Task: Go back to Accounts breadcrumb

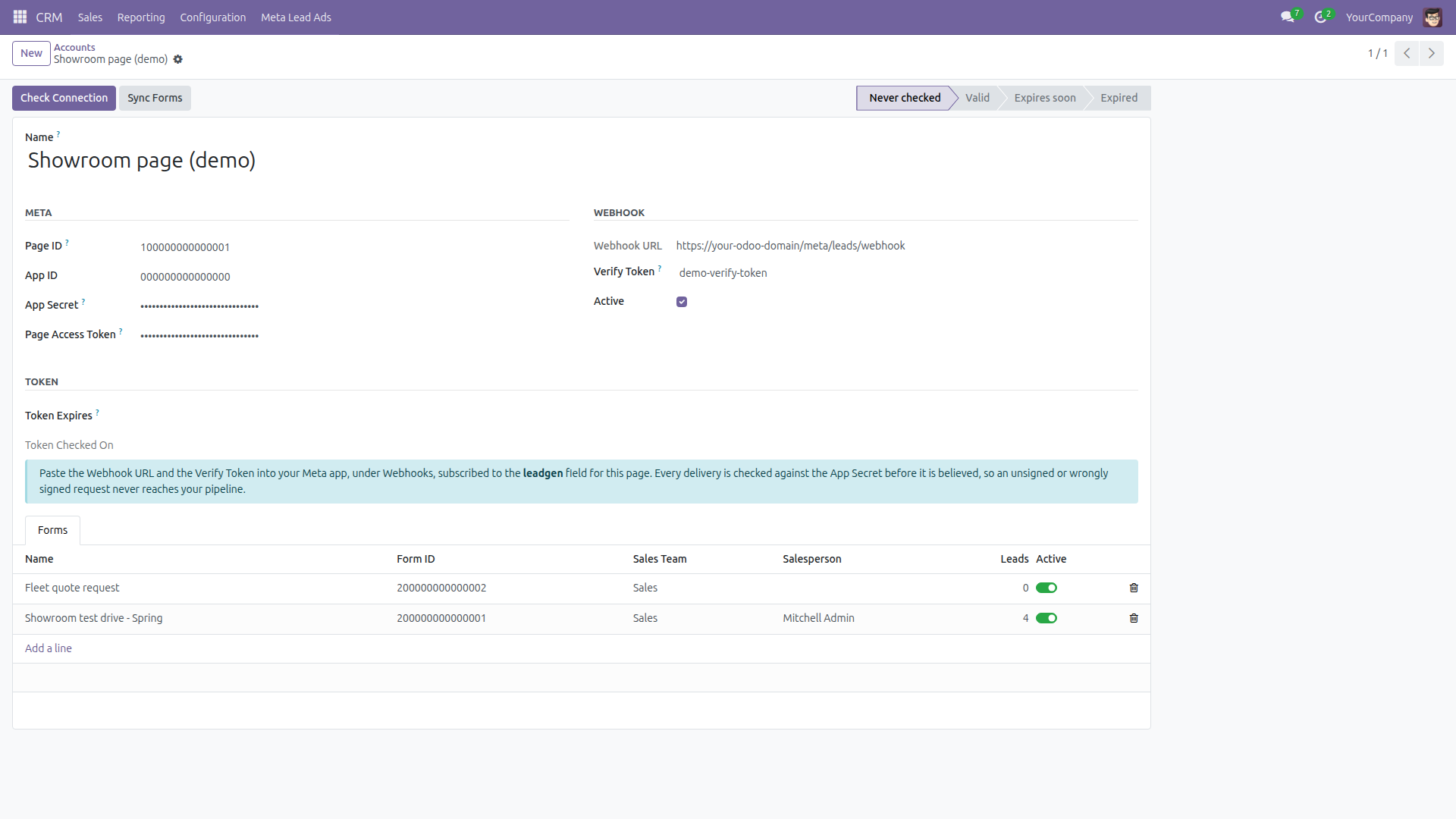Action: tap(74, 47)
